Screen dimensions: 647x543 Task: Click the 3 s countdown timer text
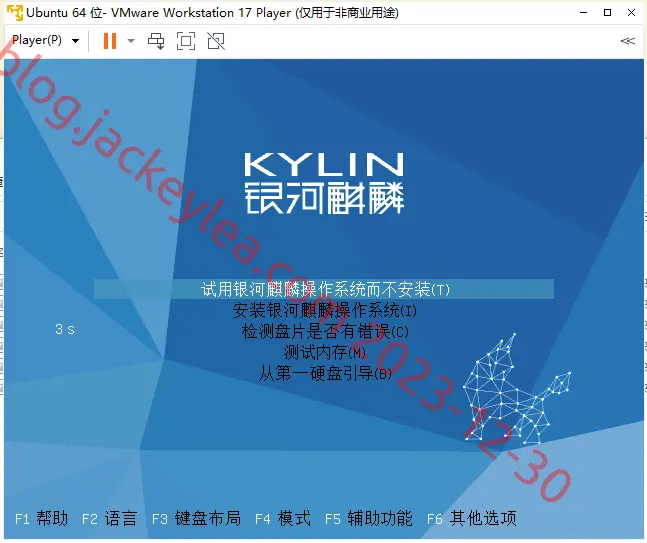[x=65, y=329]
